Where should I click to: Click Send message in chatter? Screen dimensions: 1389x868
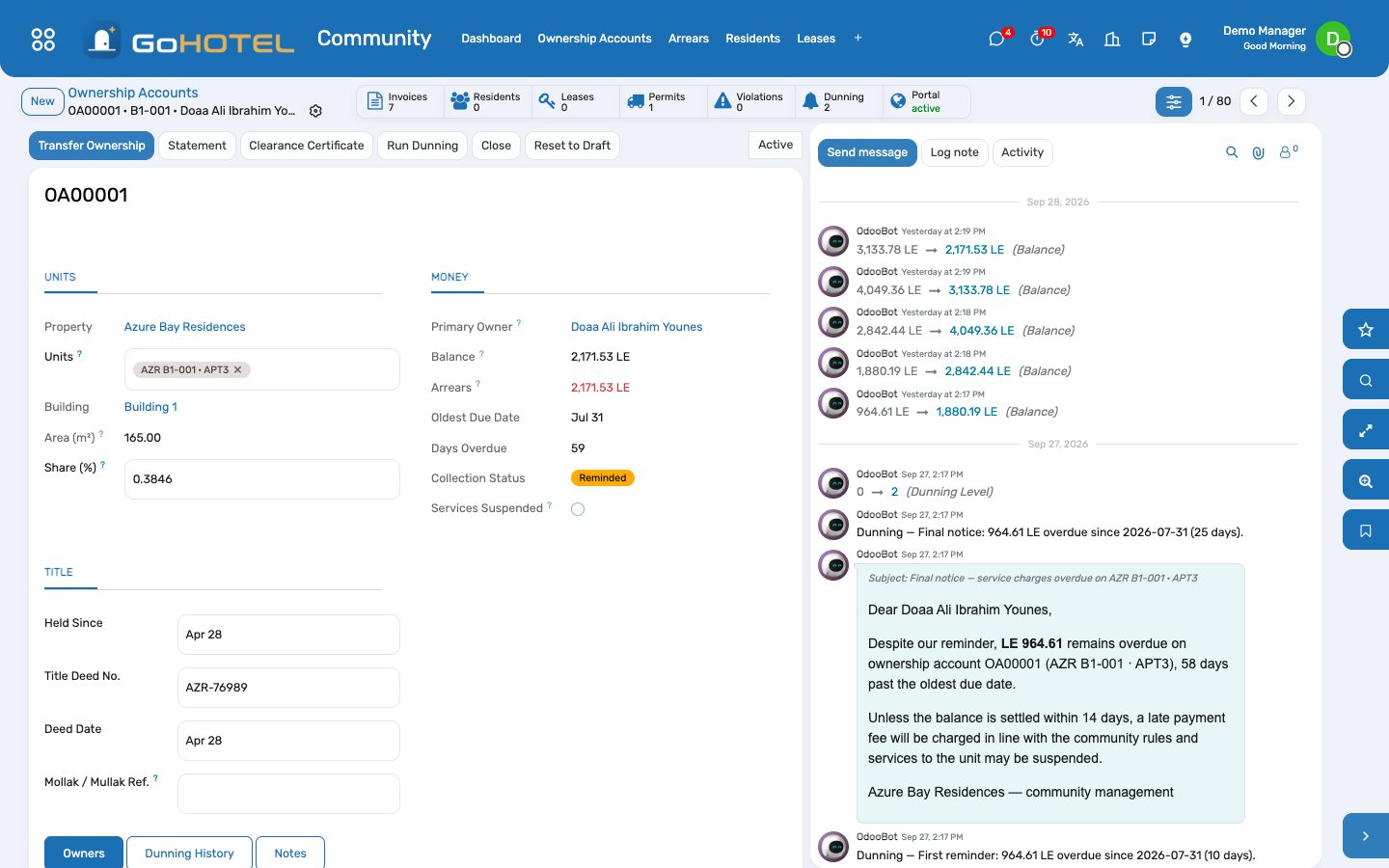[867, 152]
